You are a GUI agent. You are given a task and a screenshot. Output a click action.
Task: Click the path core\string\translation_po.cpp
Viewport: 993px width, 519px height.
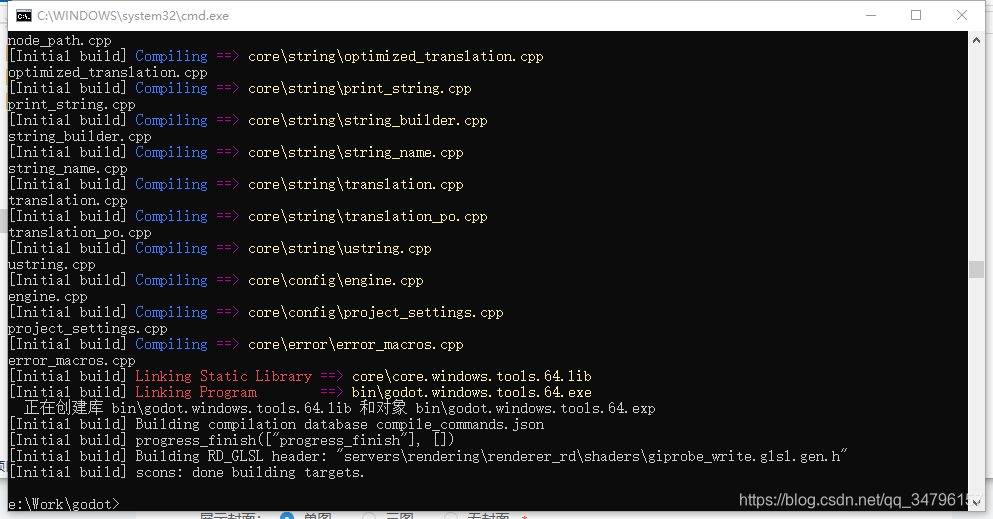(x=368, y=216)
